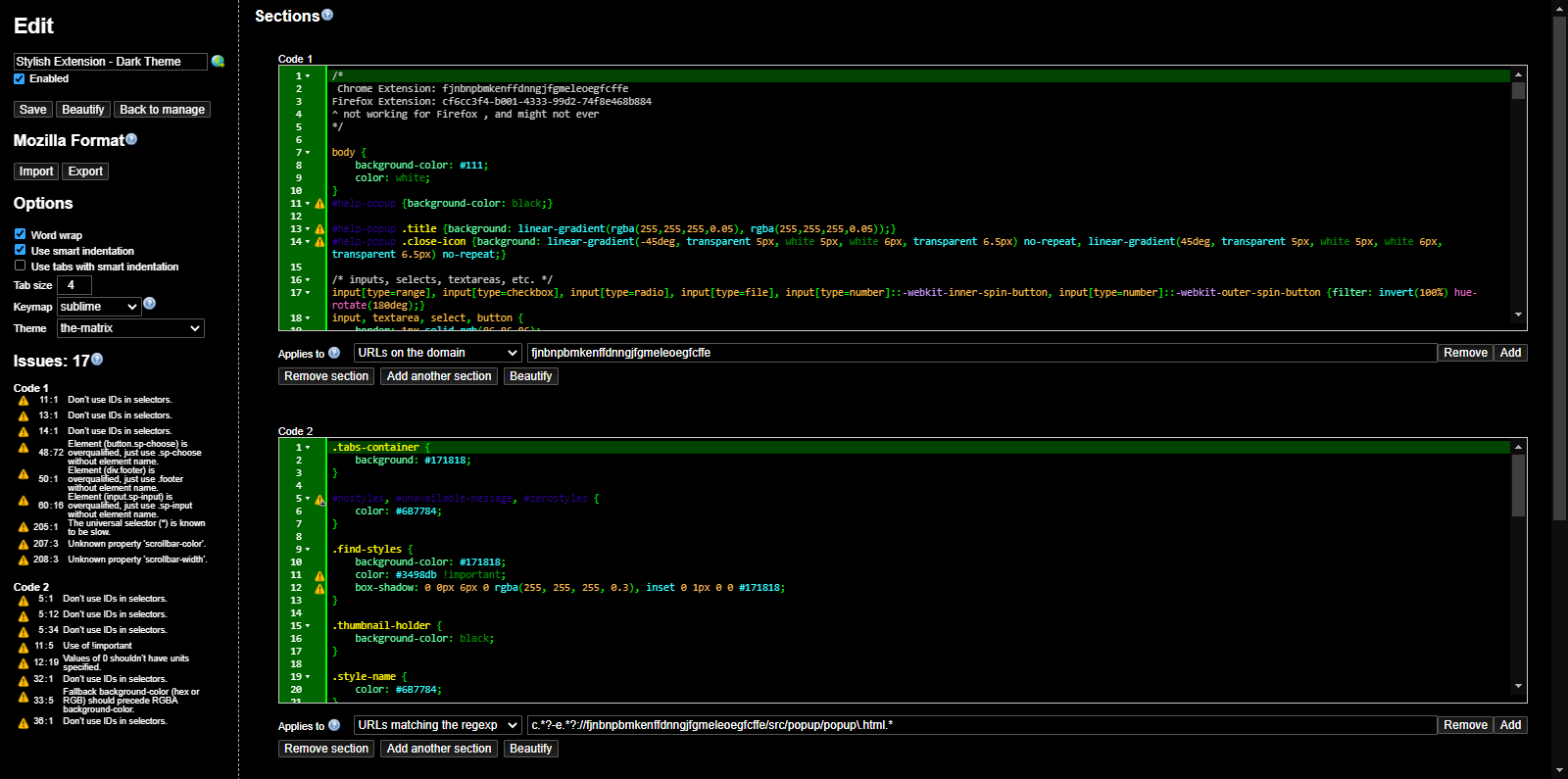
Task: Click the Code 2 editor scrollbar thumb
Action: [x=1518, y=485]
